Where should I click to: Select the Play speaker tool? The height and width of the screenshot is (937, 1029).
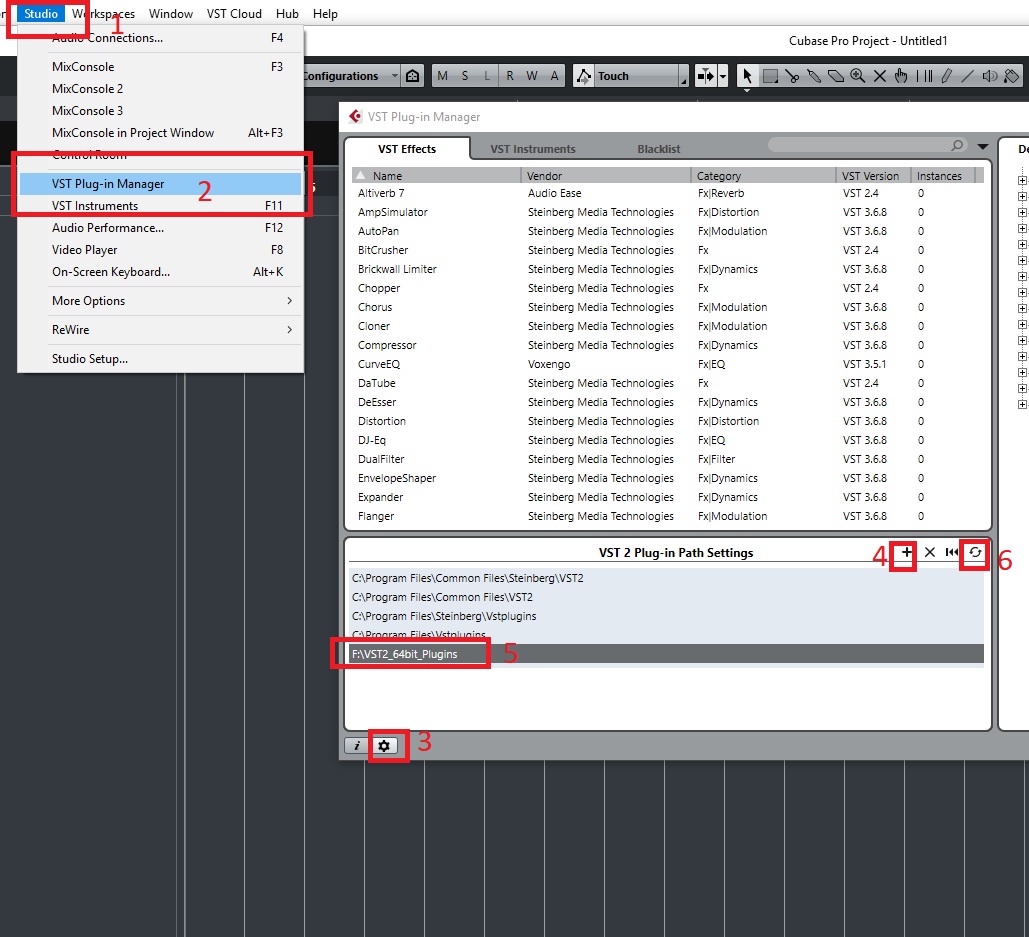click(990, 76)
